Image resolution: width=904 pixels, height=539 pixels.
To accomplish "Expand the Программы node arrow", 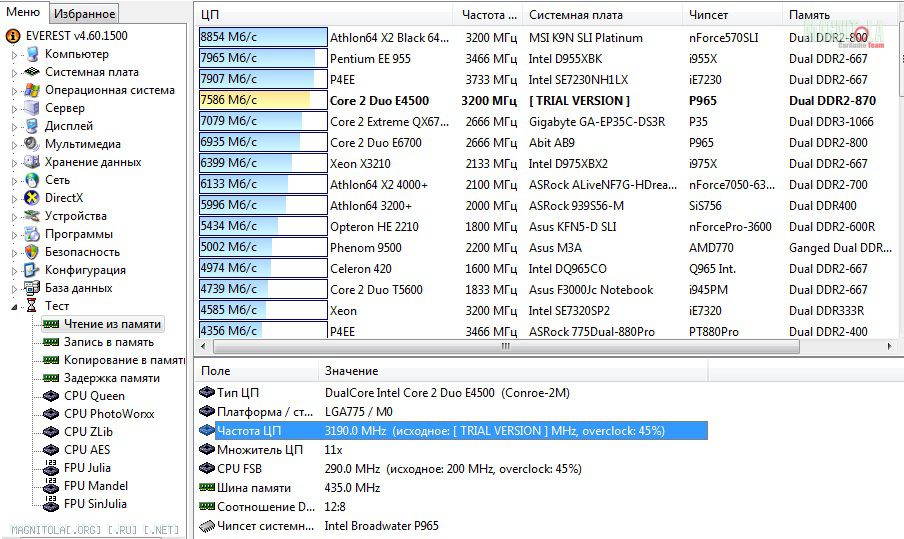I will pyautogui.click(x=14, y=235).
